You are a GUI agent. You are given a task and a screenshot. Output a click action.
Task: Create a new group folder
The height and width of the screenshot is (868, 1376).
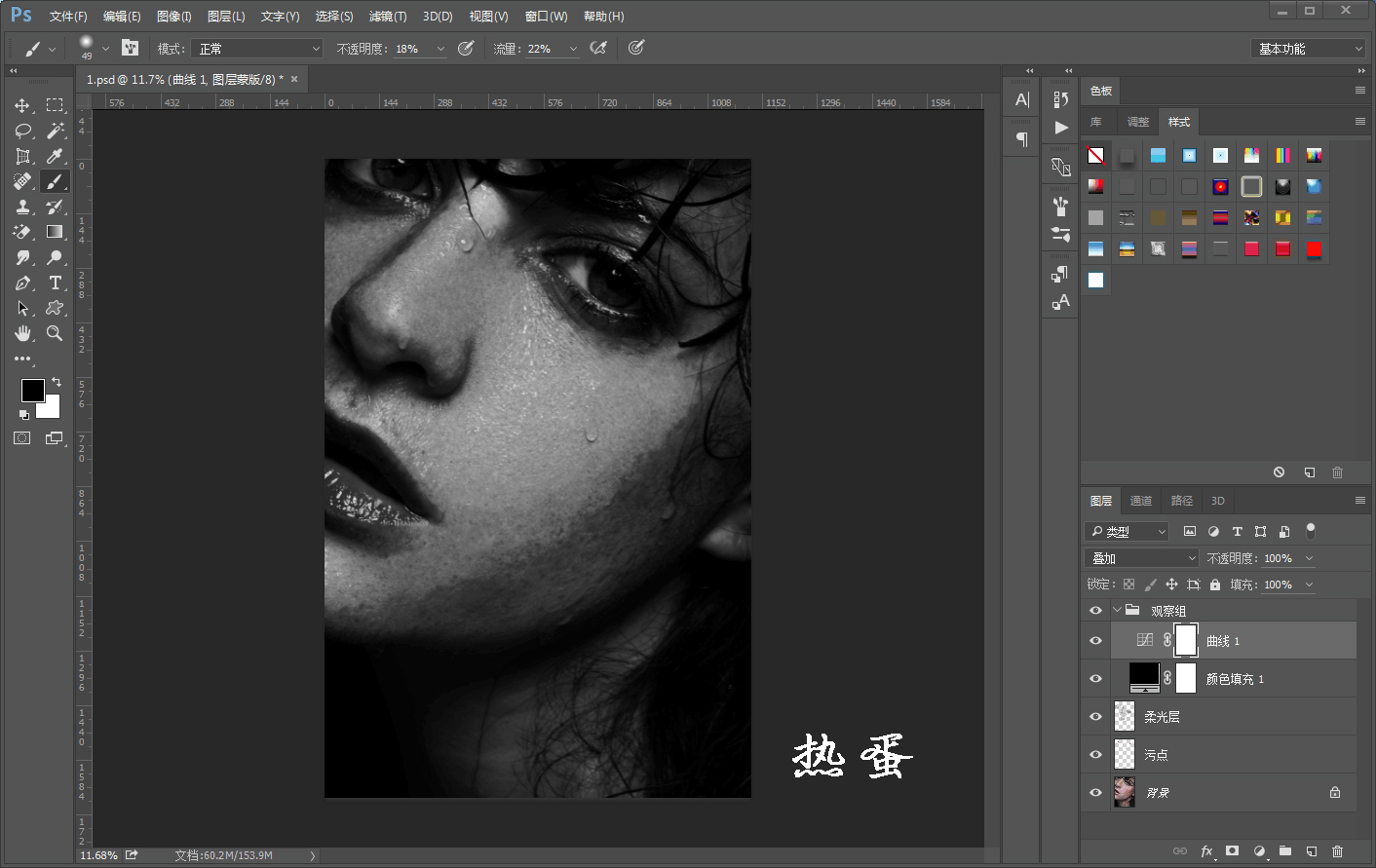click(1284, 850)
